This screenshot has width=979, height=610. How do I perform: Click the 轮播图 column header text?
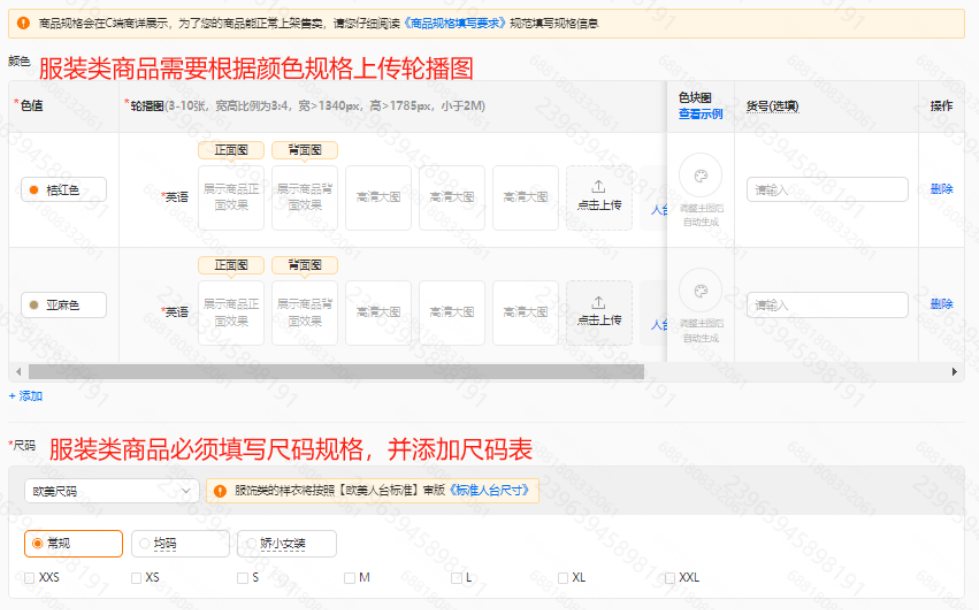pos(147,106)
